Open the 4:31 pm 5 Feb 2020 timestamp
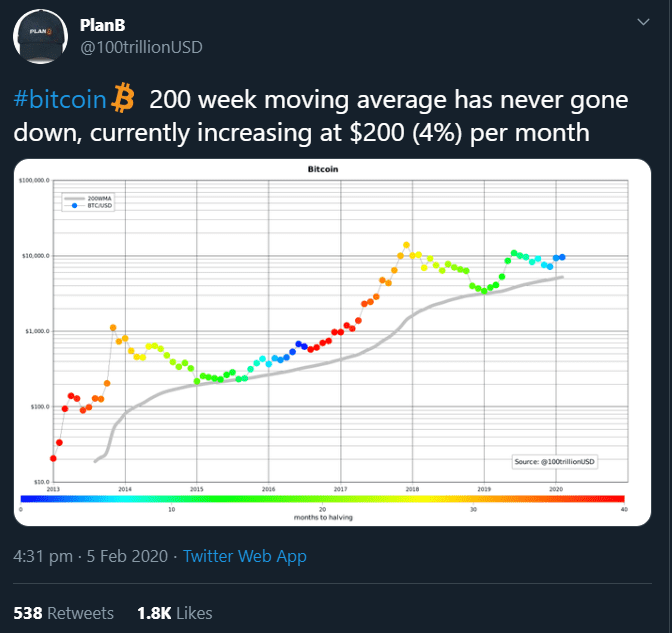The height and width of the screenshot is (633, 672). click(89, 556)
